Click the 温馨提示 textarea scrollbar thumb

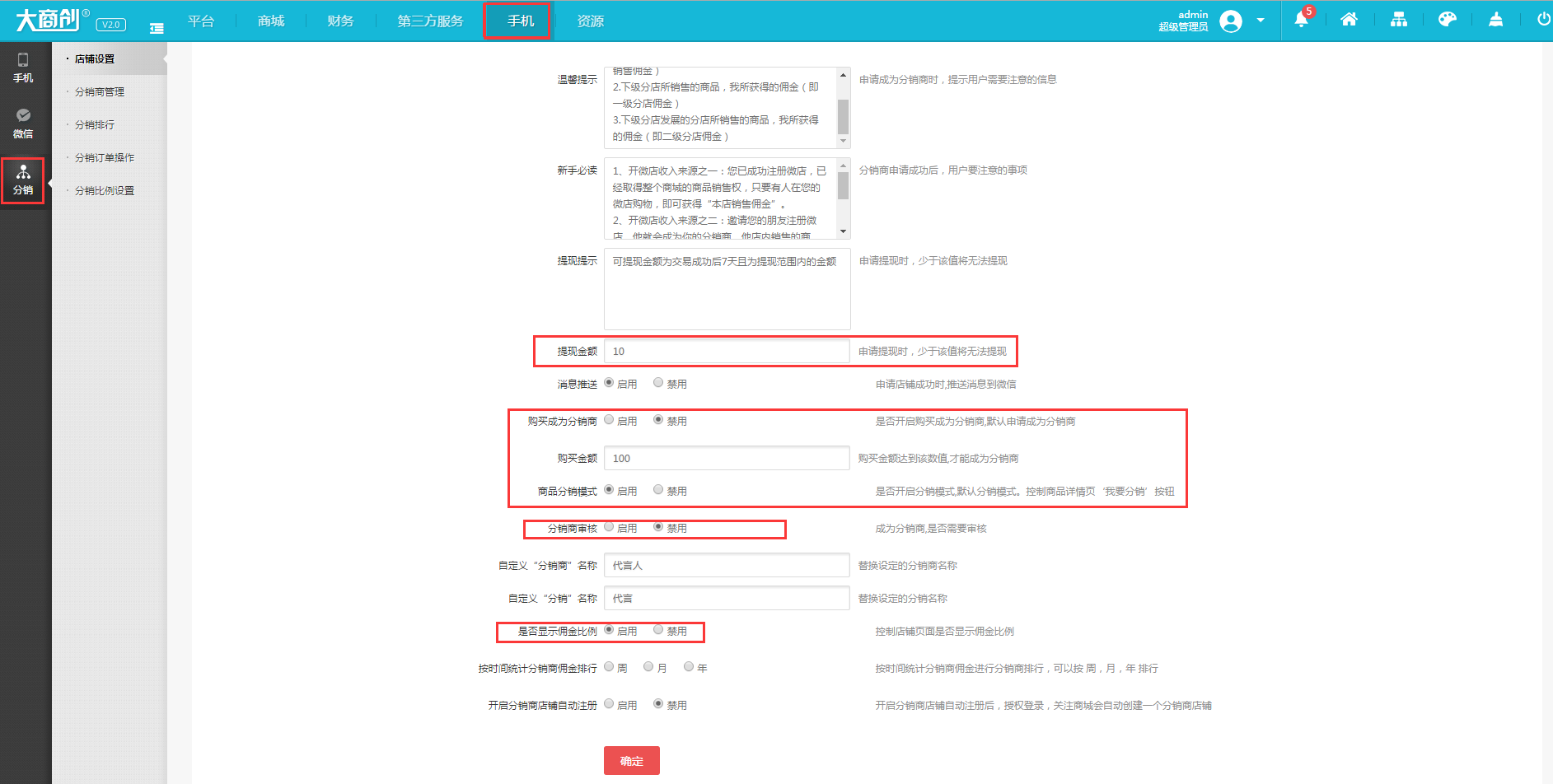pyautogui.click(x=843, y=117)
